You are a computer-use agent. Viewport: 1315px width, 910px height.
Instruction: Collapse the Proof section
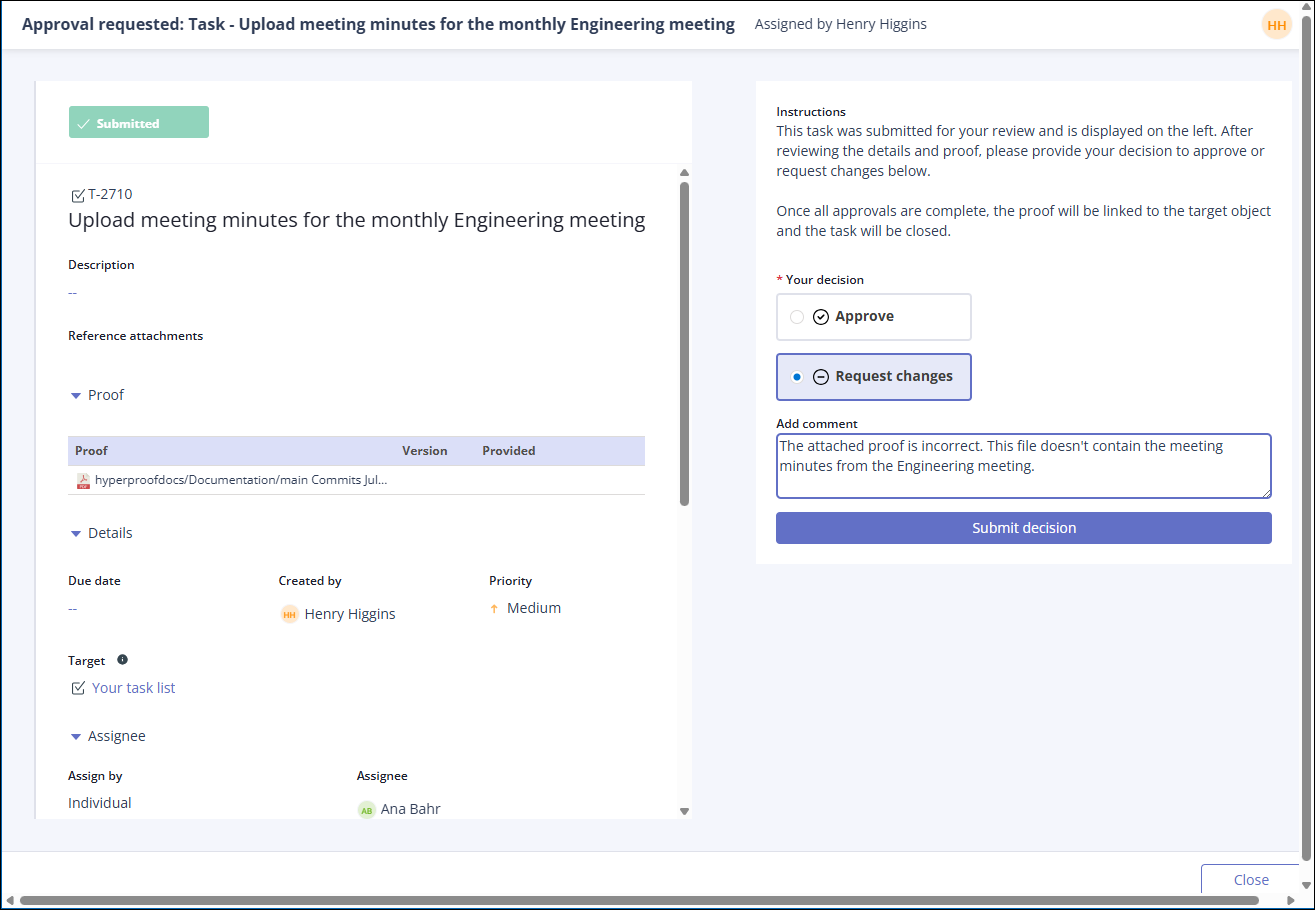76,396
